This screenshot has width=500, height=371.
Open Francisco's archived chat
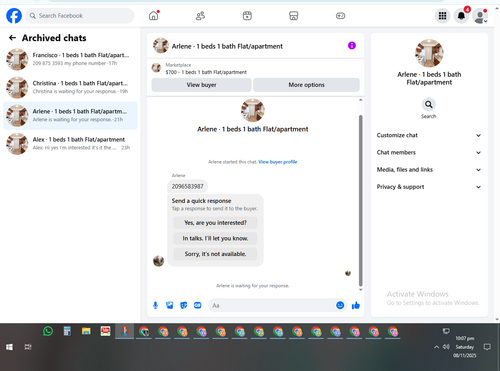click(70, 59)
